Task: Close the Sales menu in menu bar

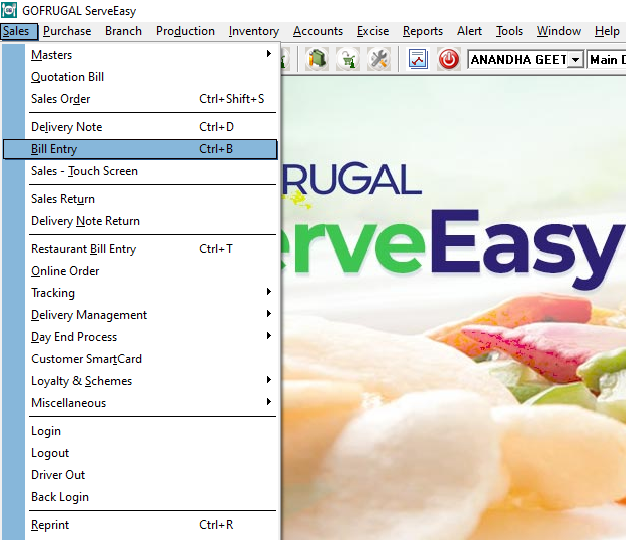Action: coord(19,31)
